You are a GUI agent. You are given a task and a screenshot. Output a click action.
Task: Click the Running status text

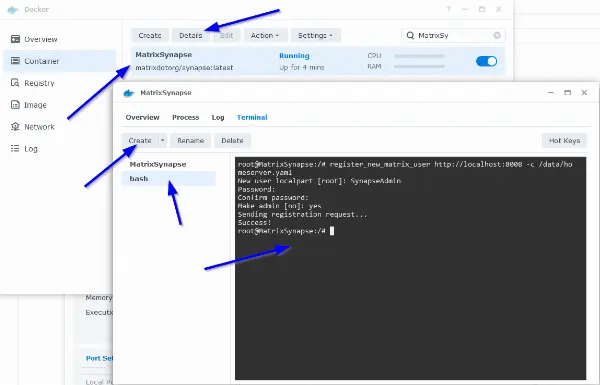click(294, 55)
